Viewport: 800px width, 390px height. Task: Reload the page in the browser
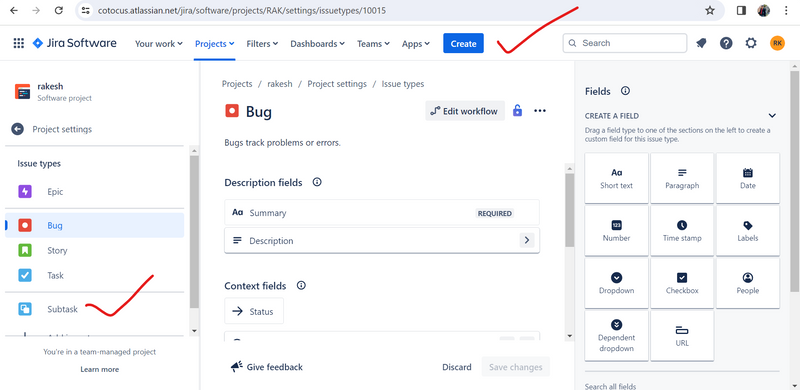59,10
